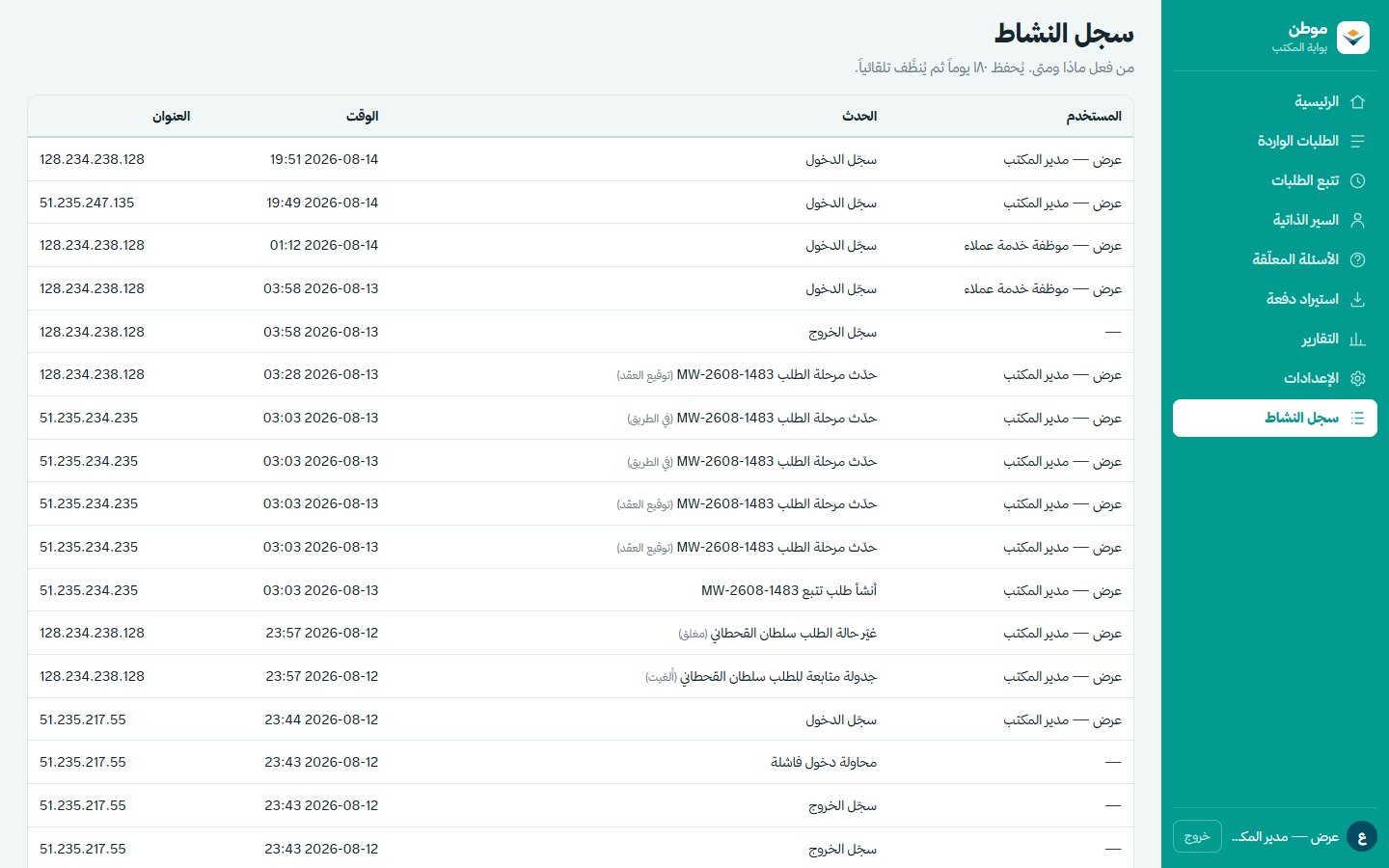Click the event أنشأ طلب تتبع MW-2608-1483

789,590
